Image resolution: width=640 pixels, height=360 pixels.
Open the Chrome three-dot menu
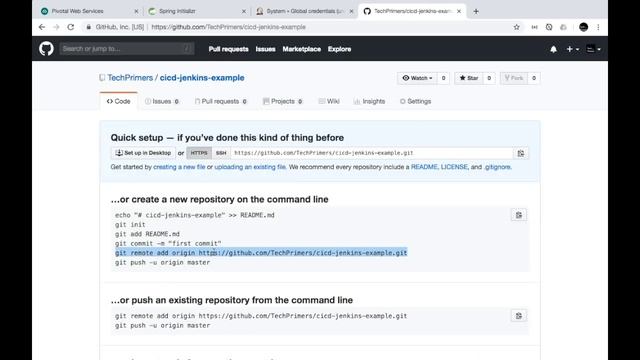click(598, 27)
